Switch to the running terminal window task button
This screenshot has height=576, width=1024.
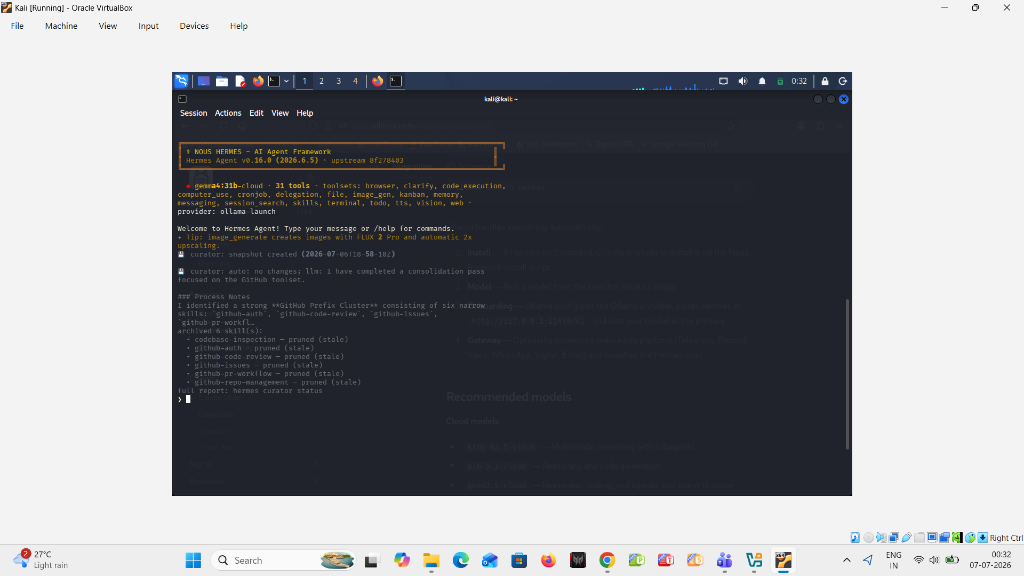pos(396,81)
